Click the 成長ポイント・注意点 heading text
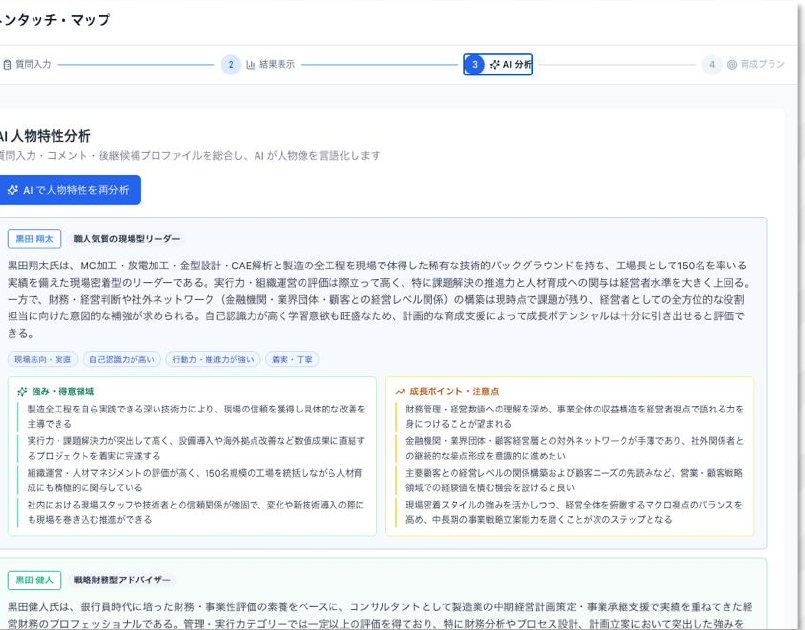Viewport: 805px width, 630px height. [x=454, y=392]
